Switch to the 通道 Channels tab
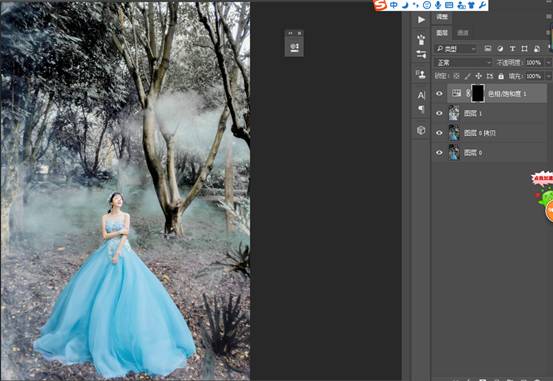Screen dimensions: 553x381 463,33
